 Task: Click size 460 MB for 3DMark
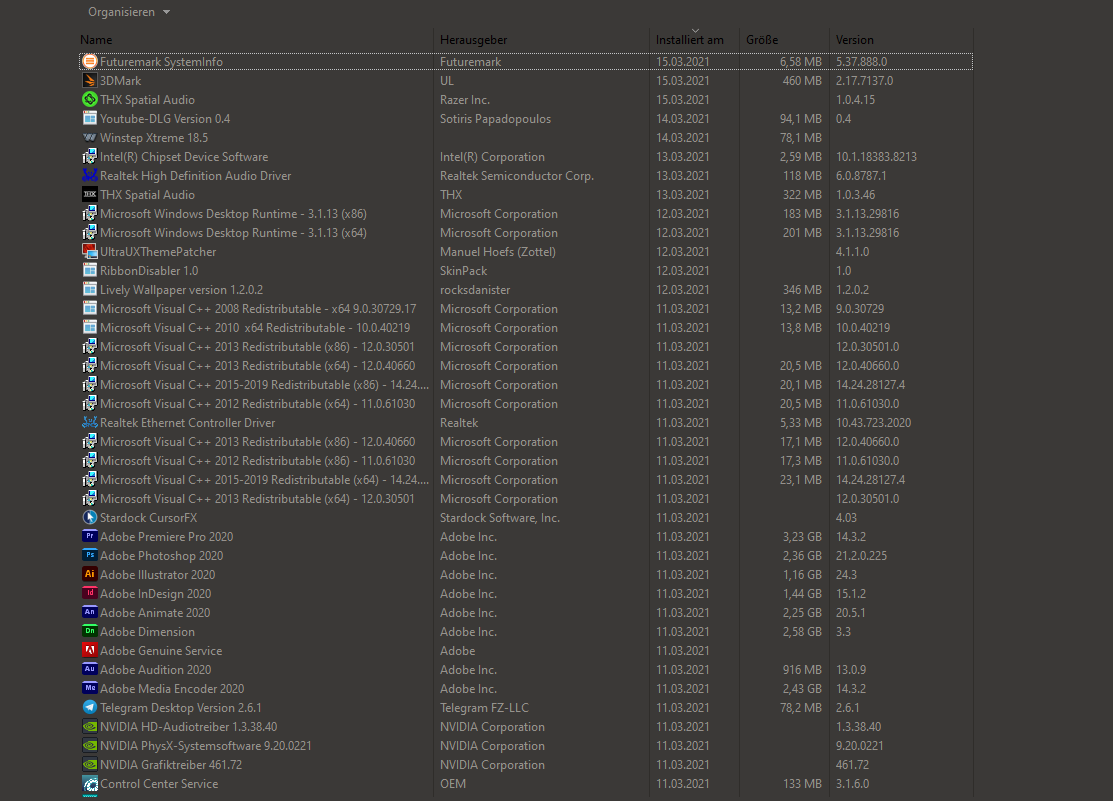pyautogui.click(x=802, y=81)
